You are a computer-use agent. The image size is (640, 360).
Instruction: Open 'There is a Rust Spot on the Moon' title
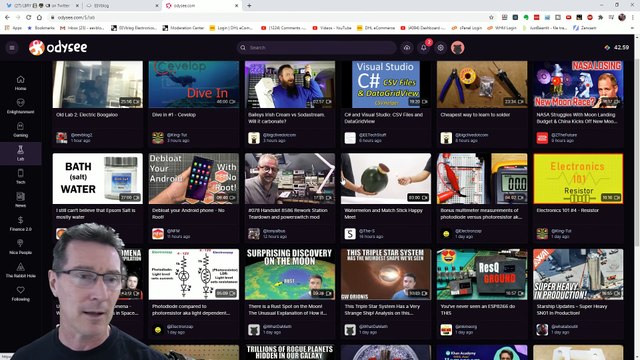[x=288, y=309]
